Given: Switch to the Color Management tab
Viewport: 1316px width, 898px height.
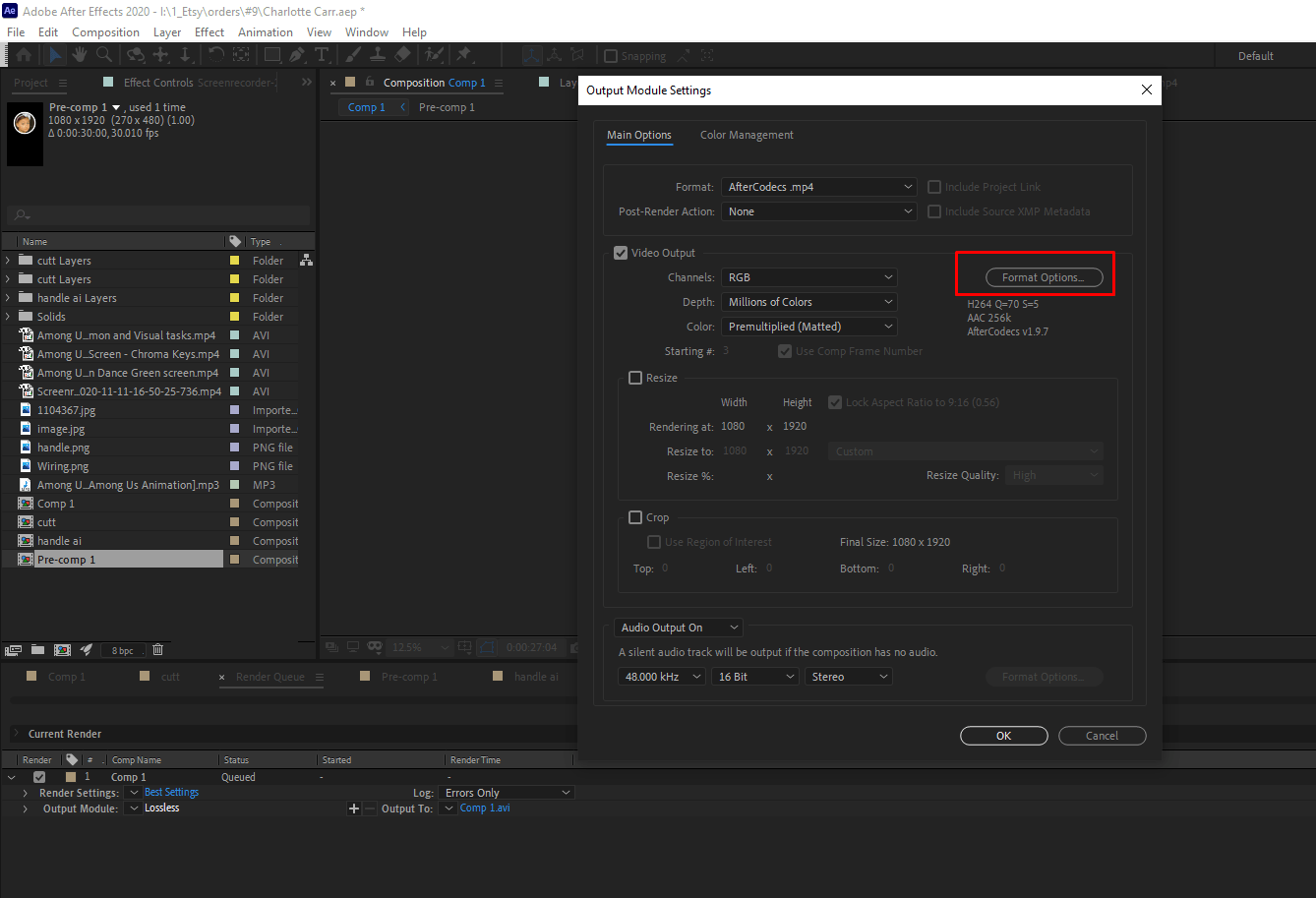Looking at the screenshot, I should pos(747,135).
